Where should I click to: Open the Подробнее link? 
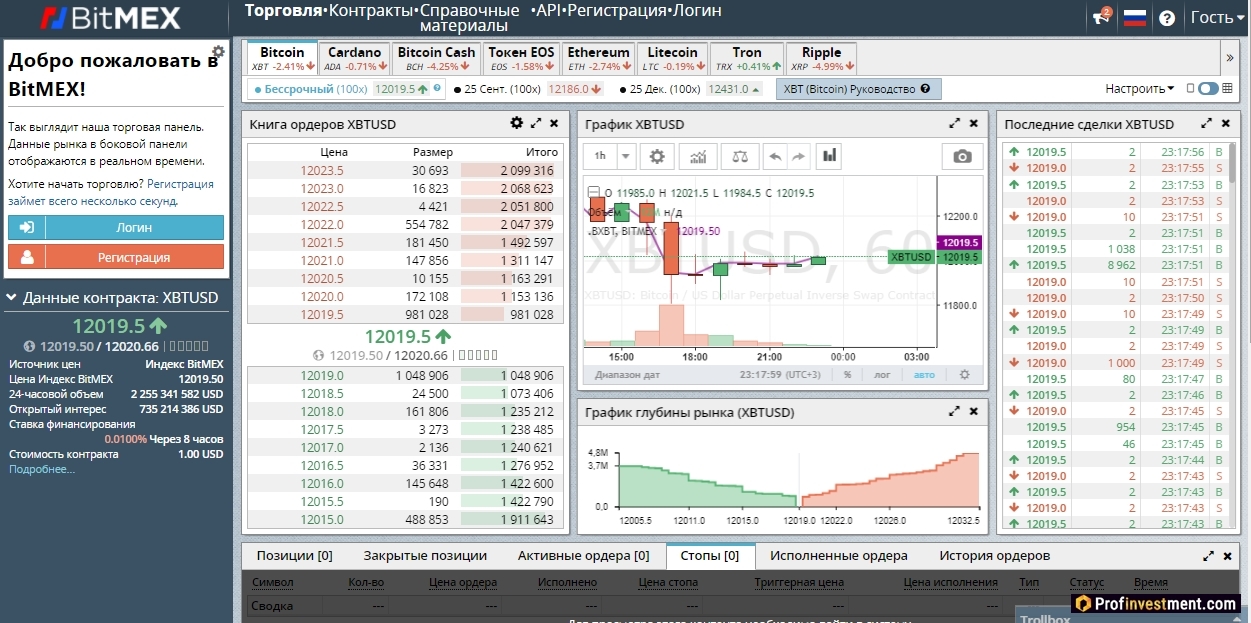tap(42, 469)
